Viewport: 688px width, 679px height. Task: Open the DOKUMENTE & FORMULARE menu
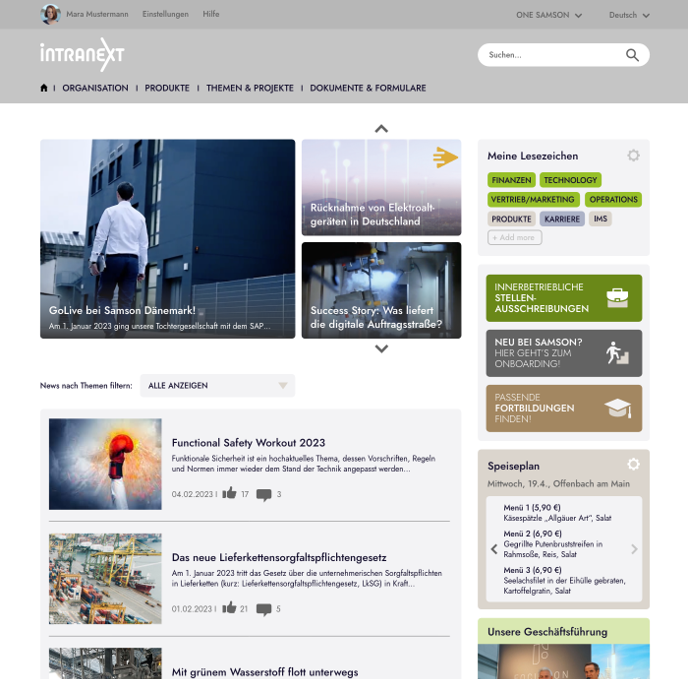point(368,88)
